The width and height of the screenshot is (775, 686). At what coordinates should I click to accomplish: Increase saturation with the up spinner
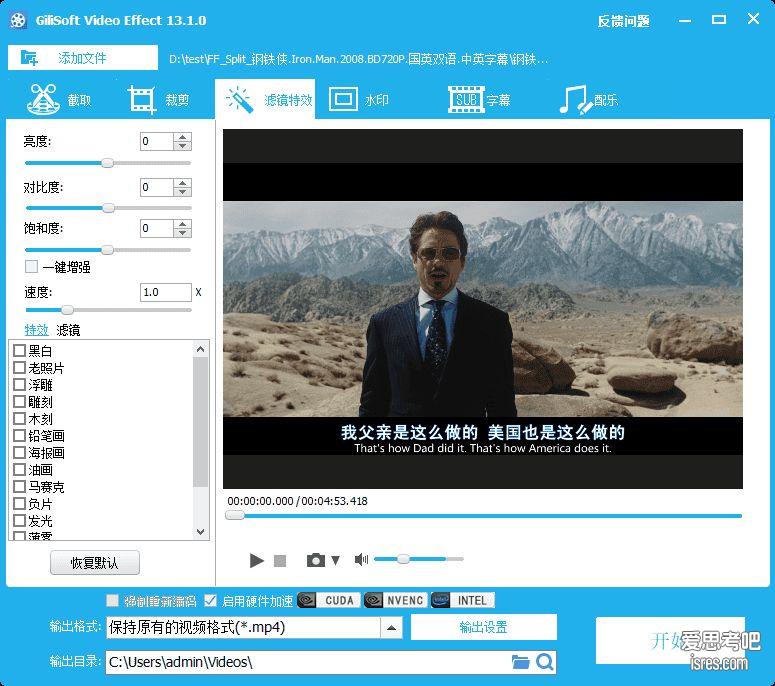pos(183,224)
